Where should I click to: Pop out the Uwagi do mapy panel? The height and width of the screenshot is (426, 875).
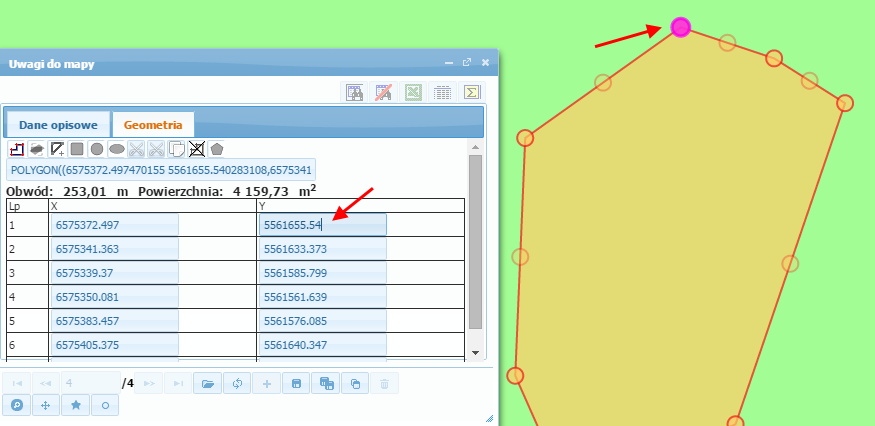point(467,63)
